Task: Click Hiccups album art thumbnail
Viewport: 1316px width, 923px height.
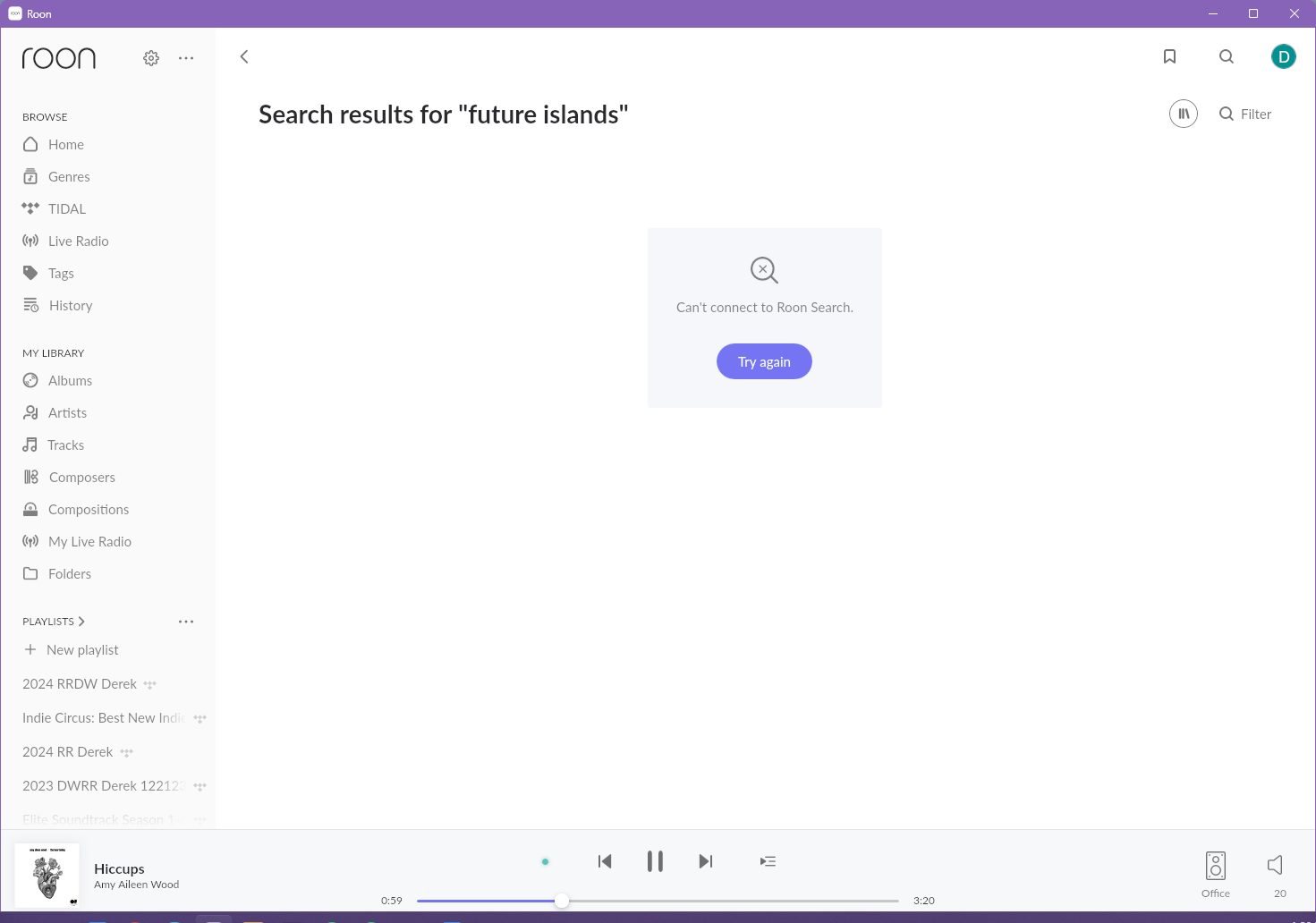Action: click(47, 875)
